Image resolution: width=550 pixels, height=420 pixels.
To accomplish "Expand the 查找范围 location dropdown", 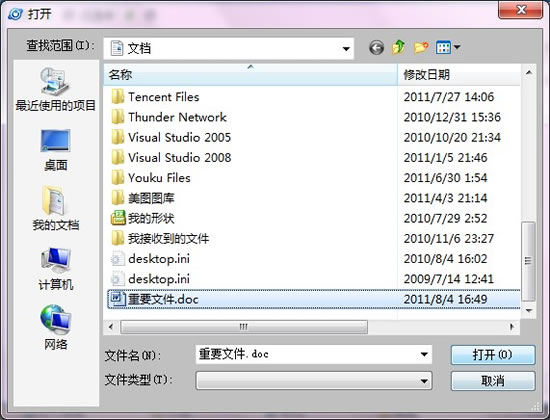I will [346, 49].
